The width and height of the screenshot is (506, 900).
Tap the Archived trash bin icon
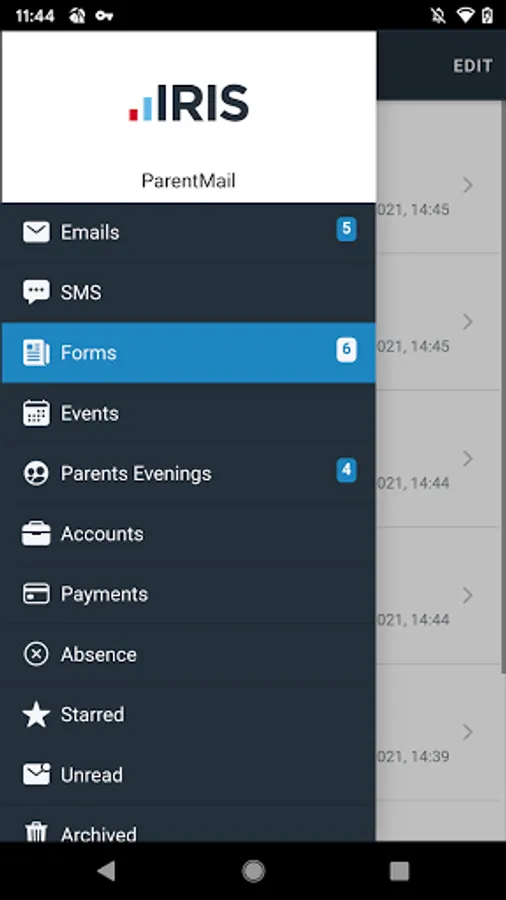click(36, 832)
